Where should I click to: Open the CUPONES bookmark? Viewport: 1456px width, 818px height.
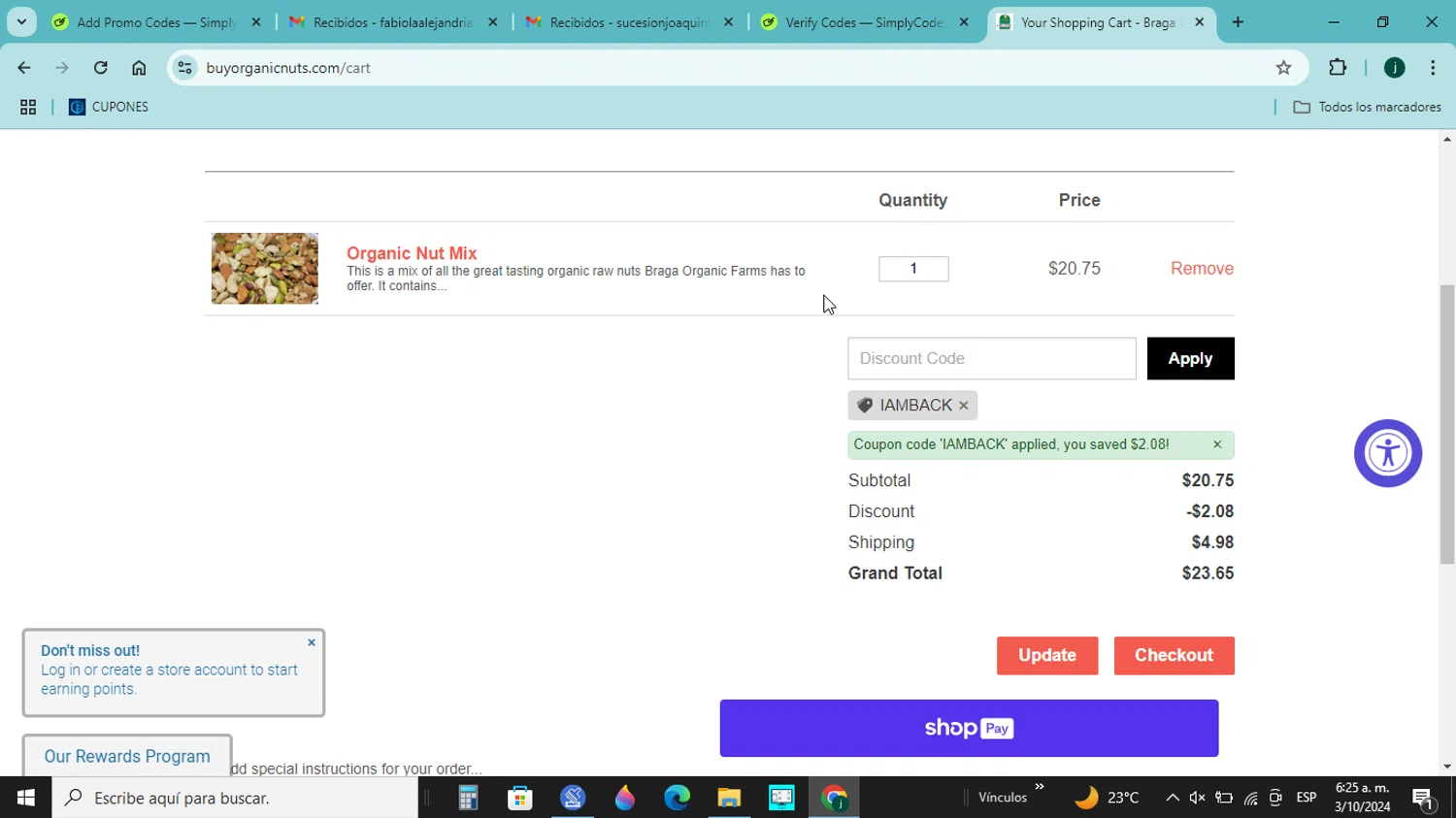tap(109, 108)
